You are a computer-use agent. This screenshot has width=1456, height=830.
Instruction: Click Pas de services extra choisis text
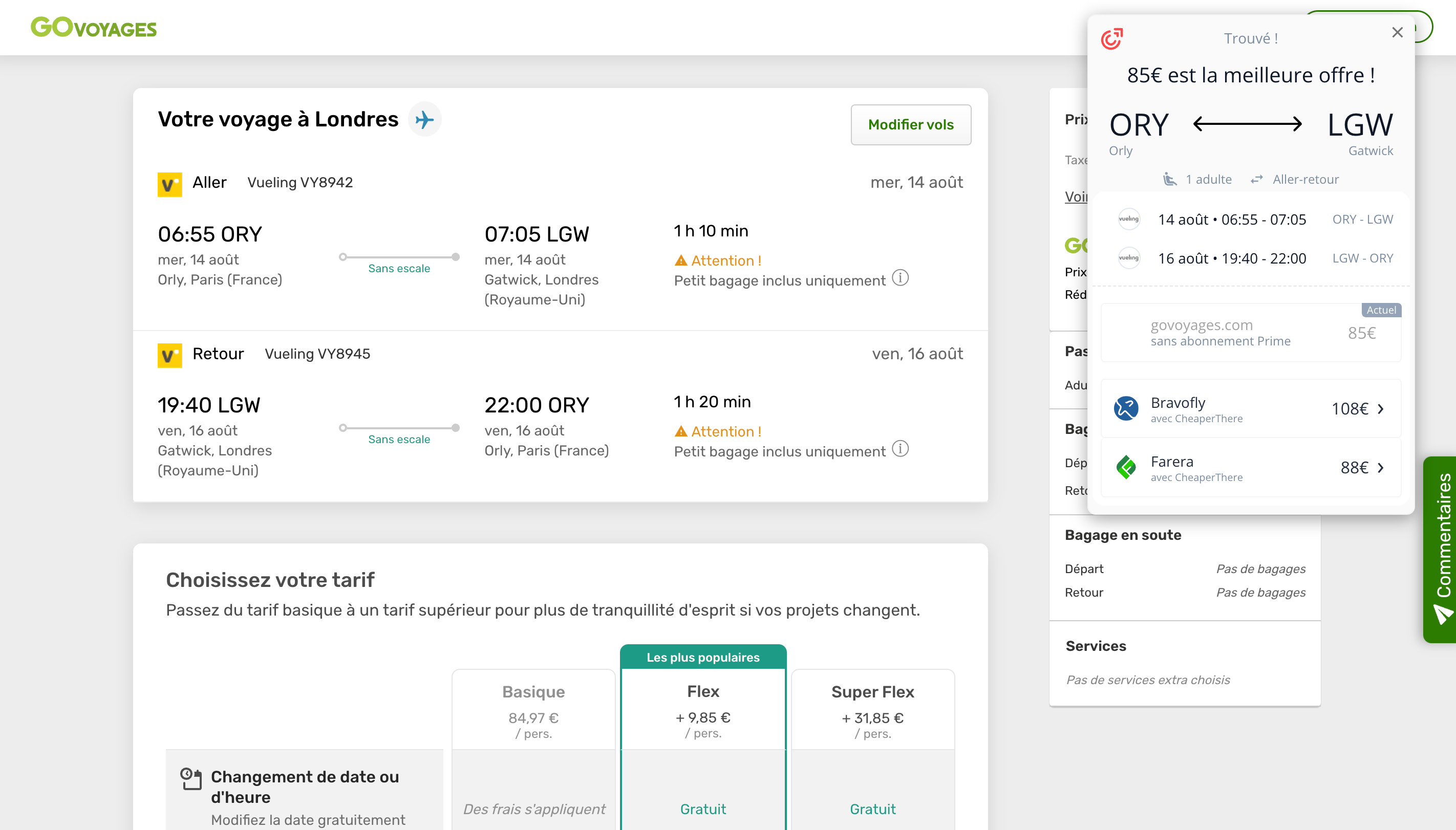[x=1148, y=680]
